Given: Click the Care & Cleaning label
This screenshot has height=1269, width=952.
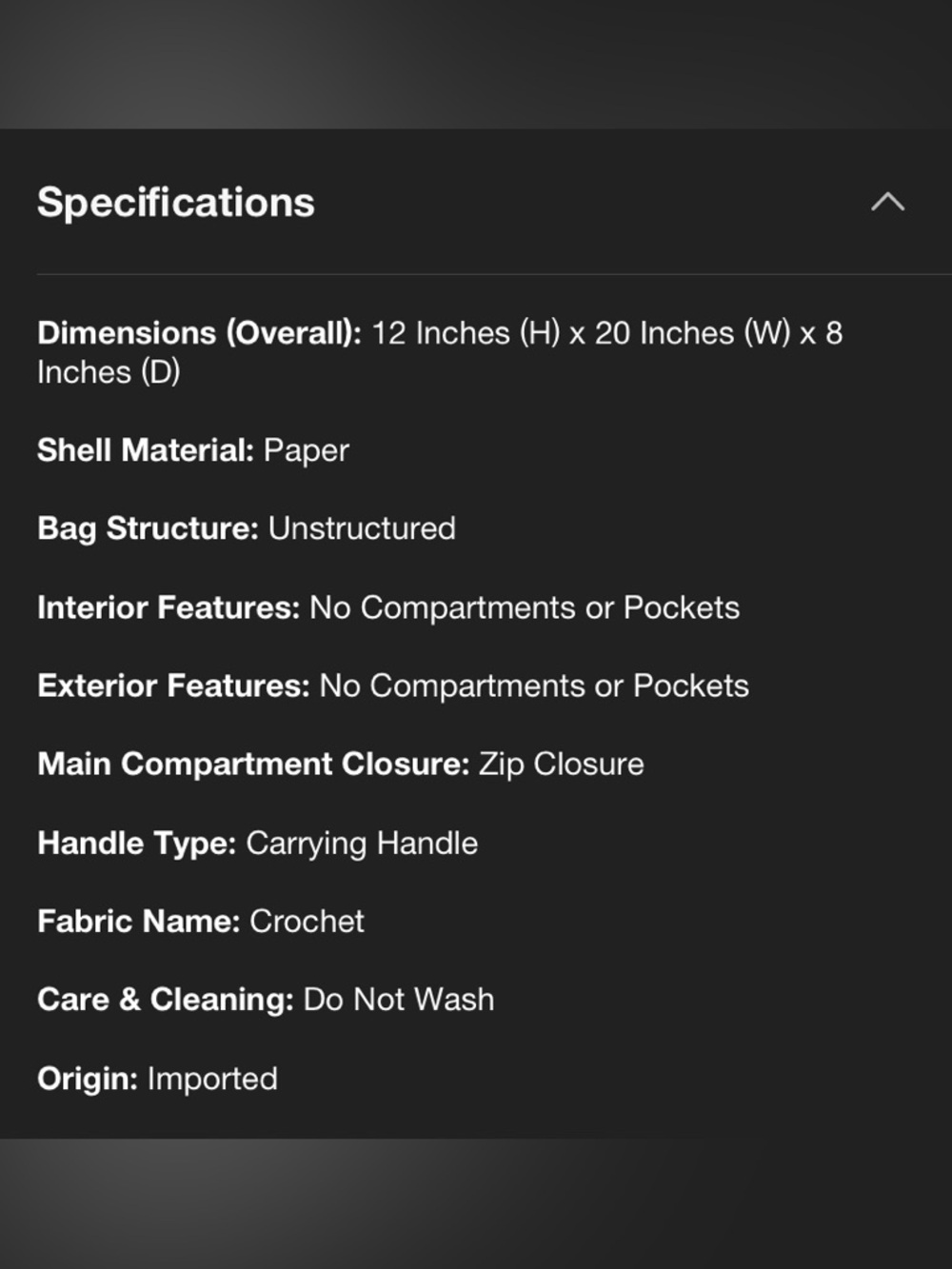Looking at the screenshot, I should 166,1000.
